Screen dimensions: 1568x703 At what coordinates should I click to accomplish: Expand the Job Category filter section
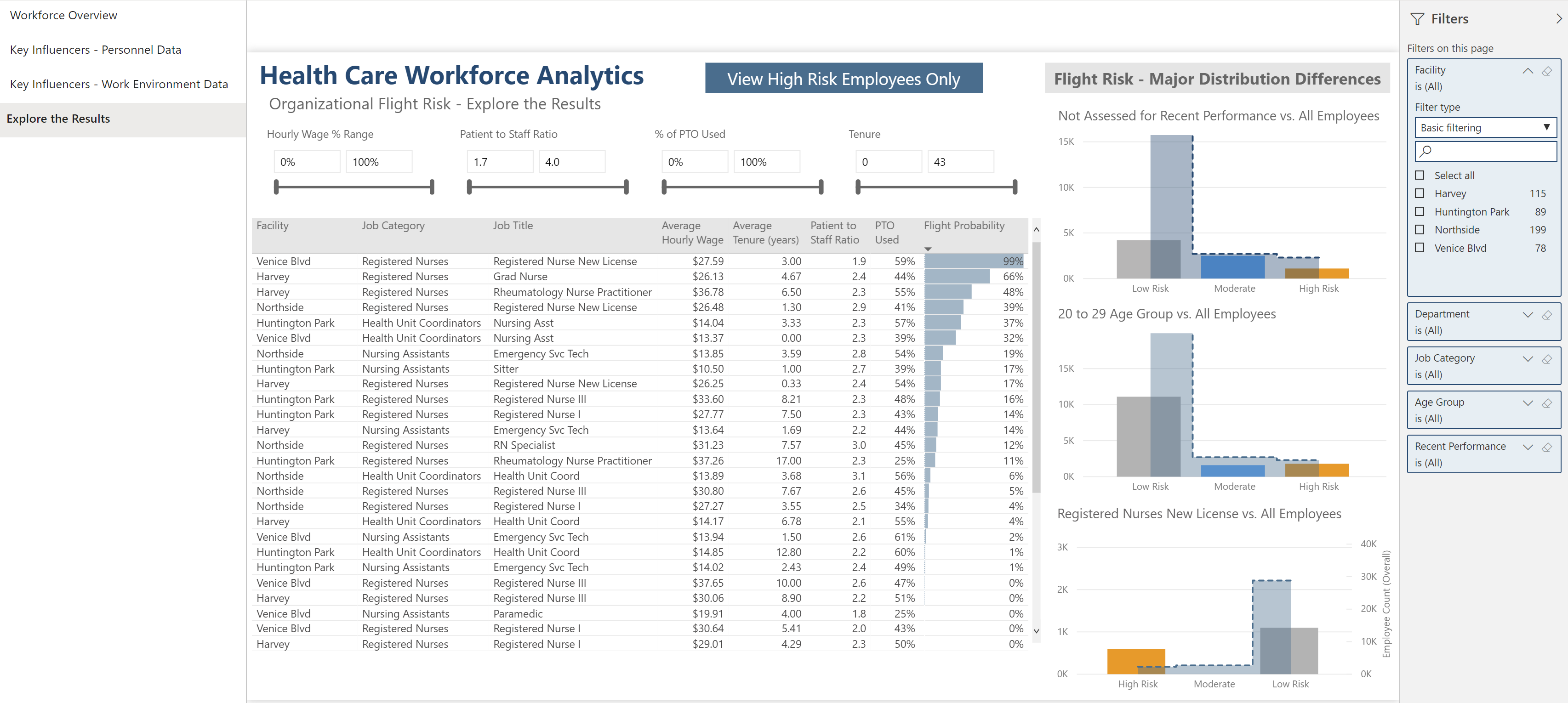(x=1525, y=358)
